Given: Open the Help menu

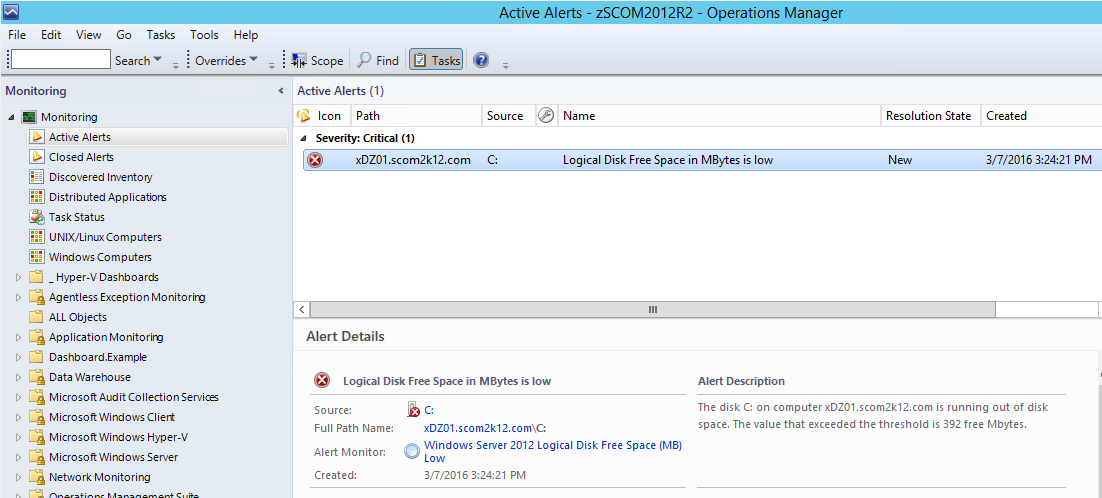Looking at the screenshot, I should (x=246, y=34).
